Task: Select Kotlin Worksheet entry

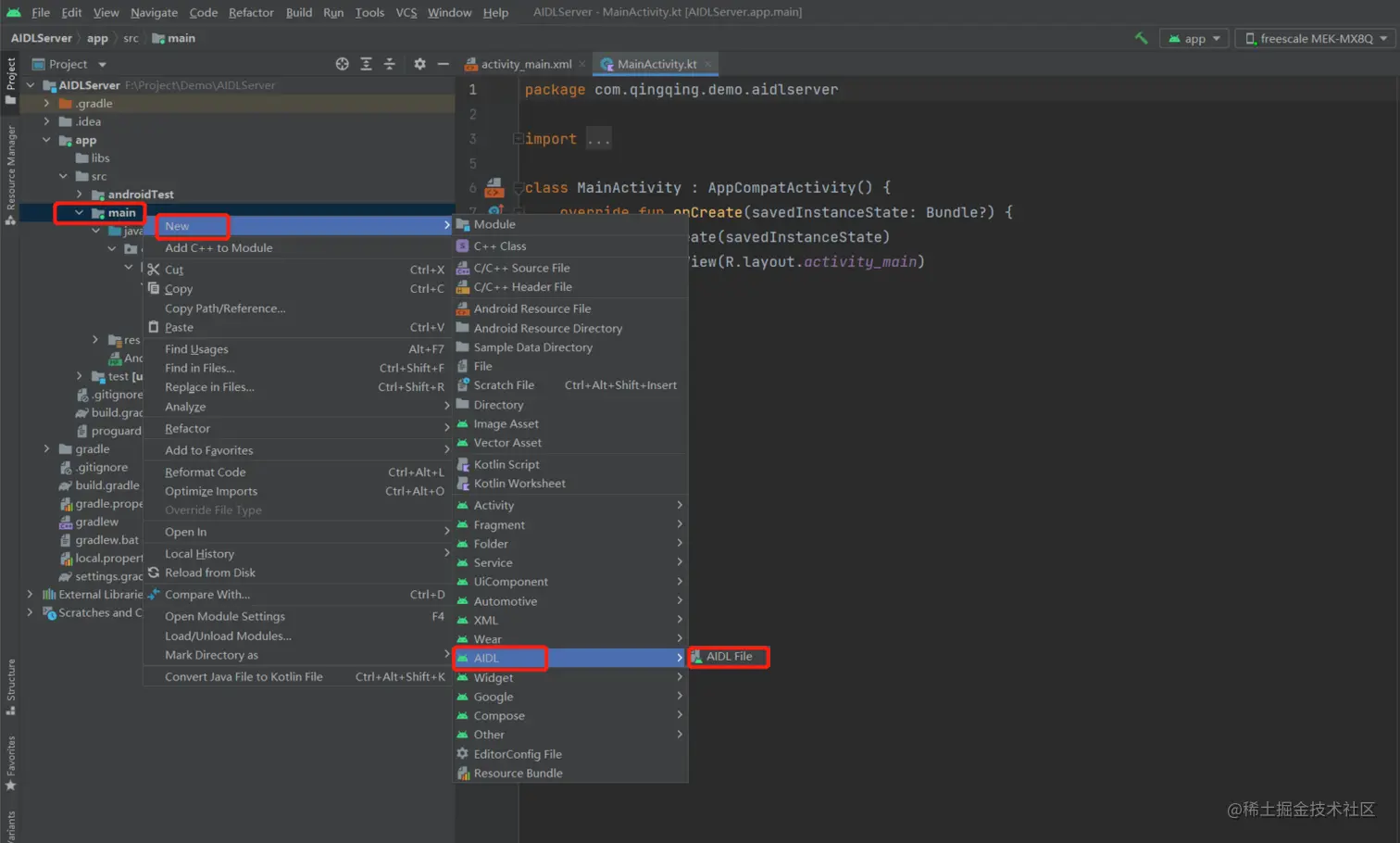Action: tap(570, 484)
